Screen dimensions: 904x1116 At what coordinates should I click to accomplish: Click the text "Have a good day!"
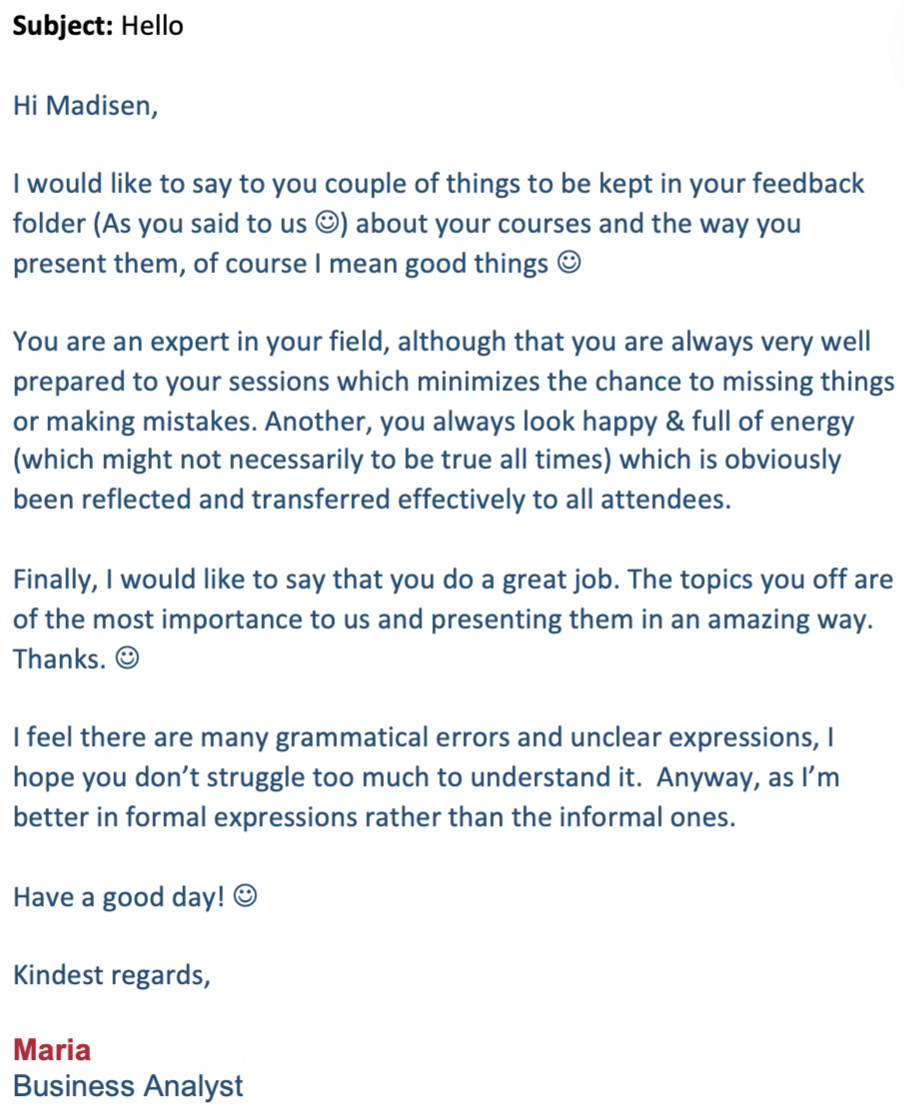click(x=119, y=897)
